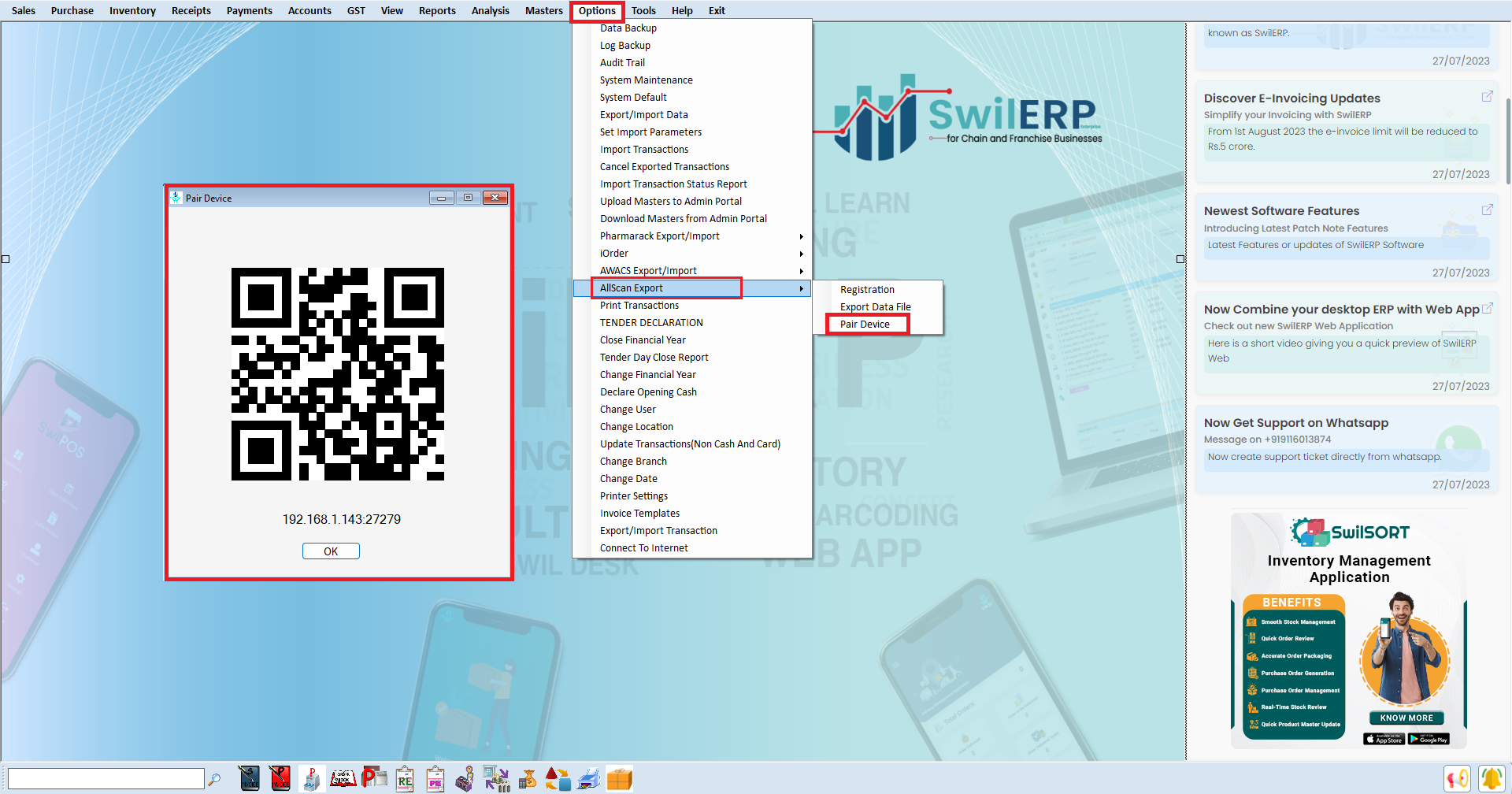1512x794 pixels.
Task: Open the Inventory menu
Action: click(132, 10)
